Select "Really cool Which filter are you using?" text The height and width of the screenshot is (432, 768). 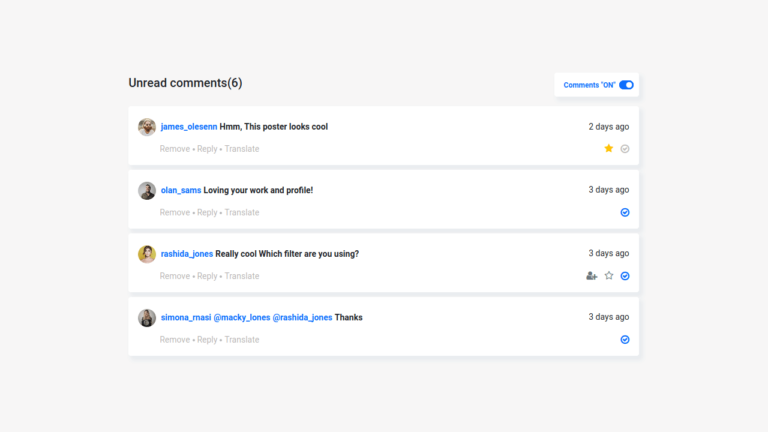287,254
